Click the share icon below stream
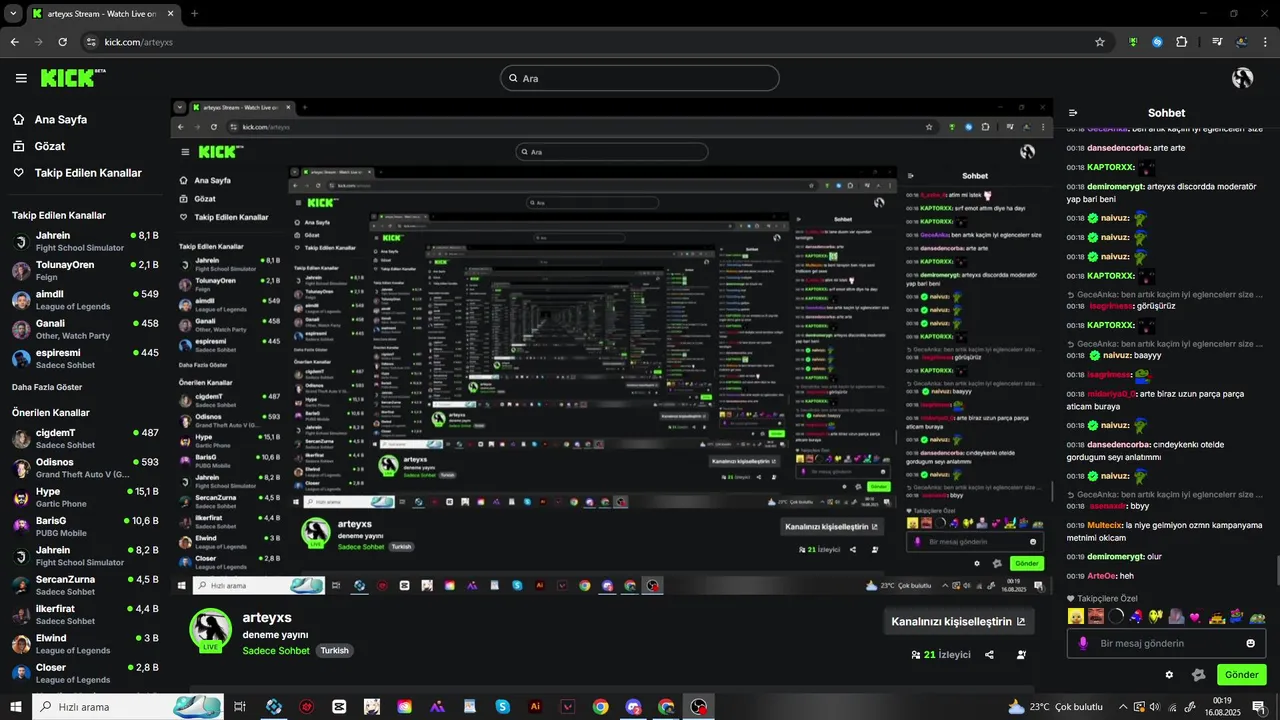This screenshot has width=1280, height=720. click(x=989, y=655)
